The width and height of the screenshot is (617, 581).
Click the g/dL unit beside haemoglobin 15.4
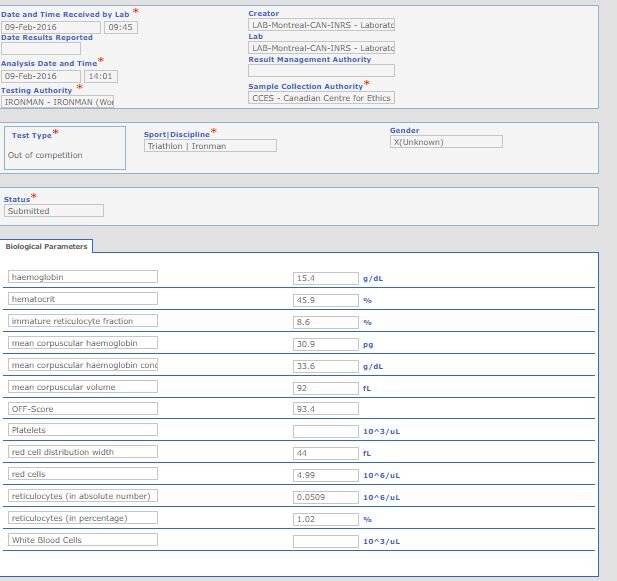pos(373,279)
